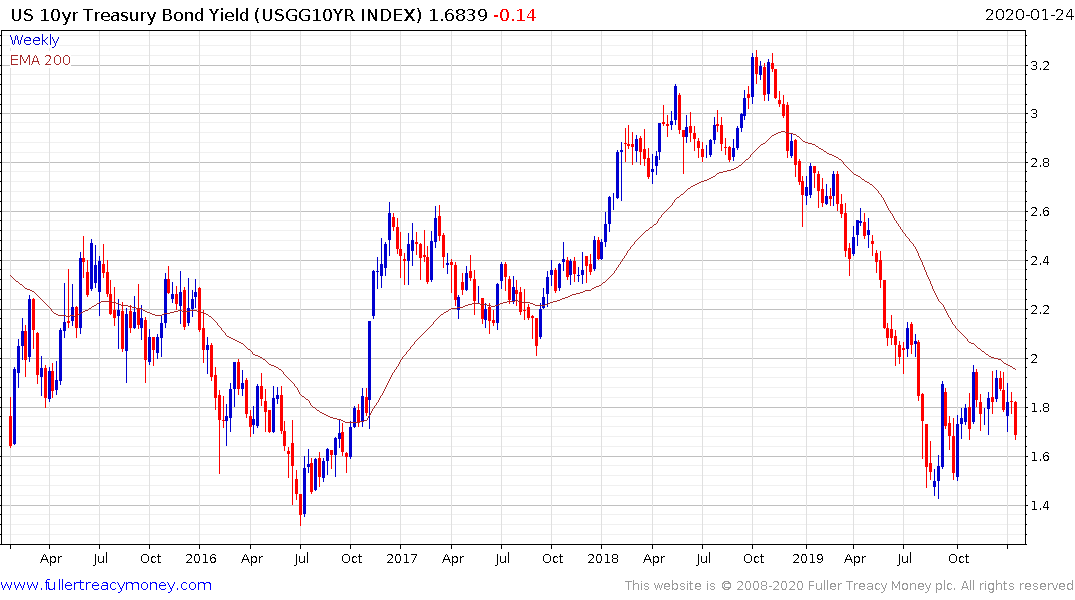Open the www.fullertreacymoney.com link
This screenshot has width=1075, height=600.
106,585
